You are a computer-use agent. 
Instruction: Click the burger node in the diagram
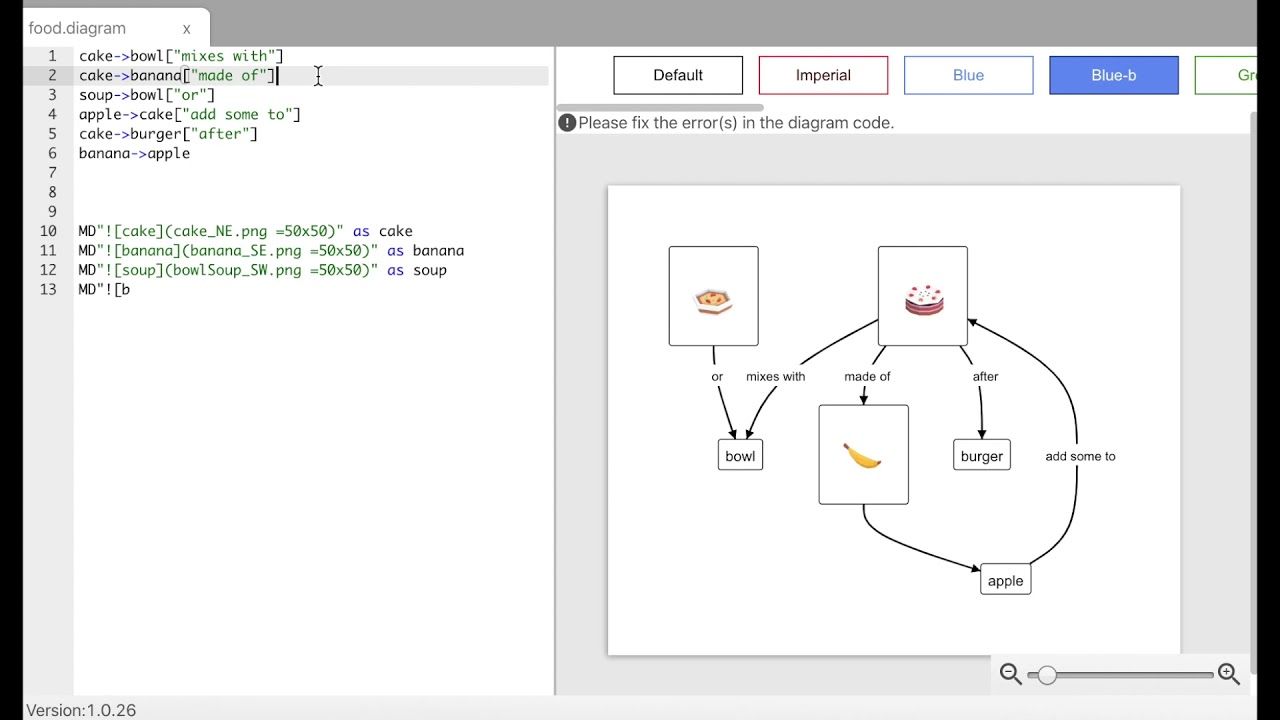[981, 454]
